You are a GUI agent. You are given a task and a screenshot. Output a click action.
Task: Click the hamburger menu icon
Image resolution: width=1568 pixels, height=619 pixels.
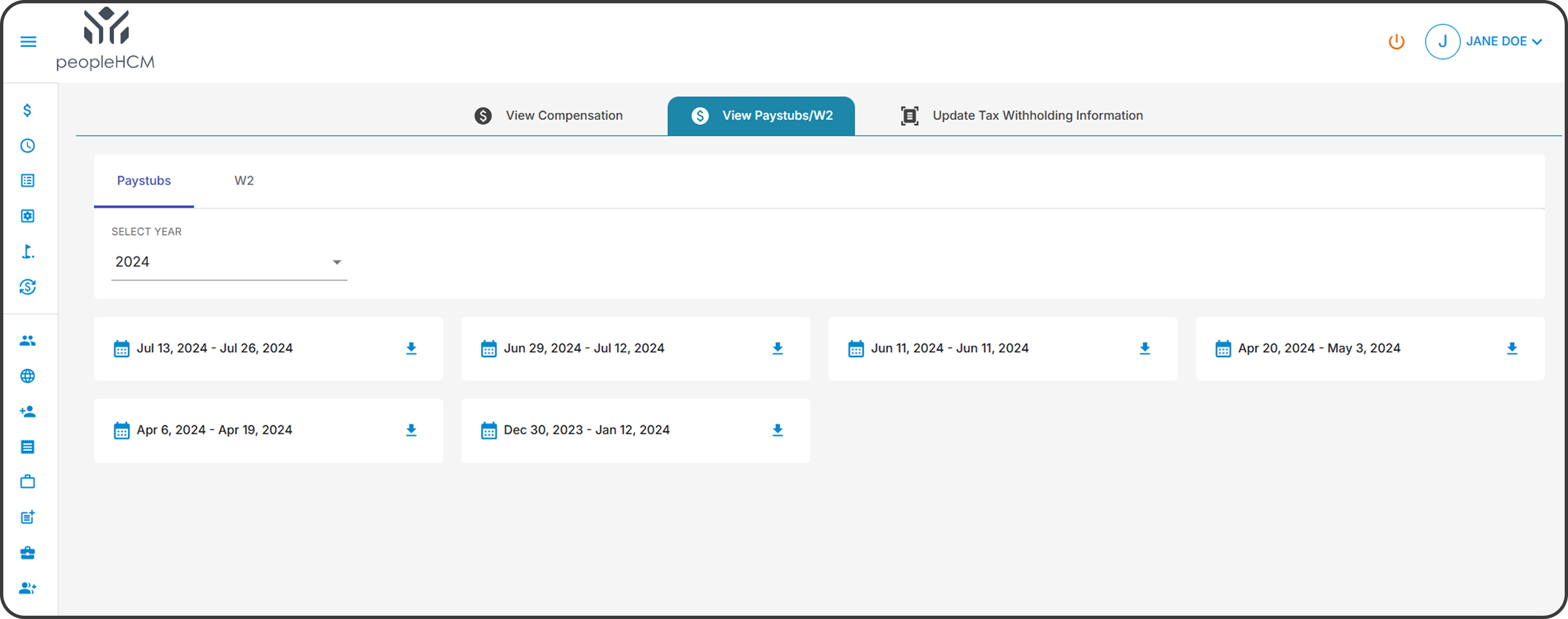pyautogui.click(x=28, y=41)
